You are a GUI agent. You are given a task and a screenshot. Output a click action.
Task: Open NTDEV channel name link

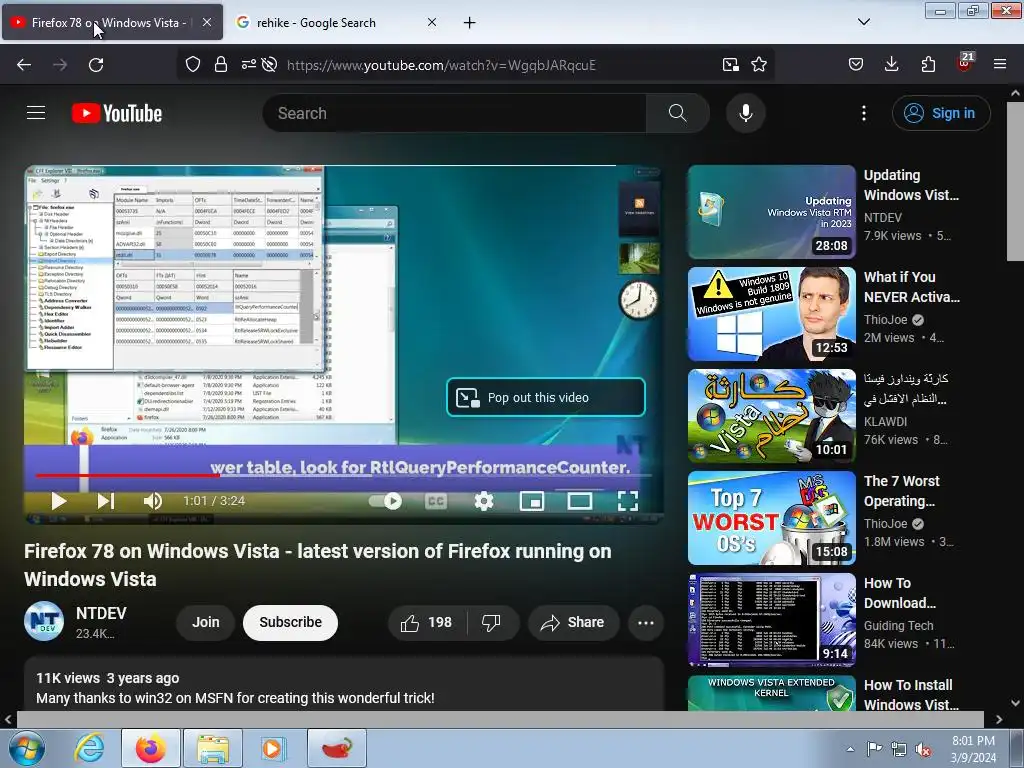click(x=101, y=613)
